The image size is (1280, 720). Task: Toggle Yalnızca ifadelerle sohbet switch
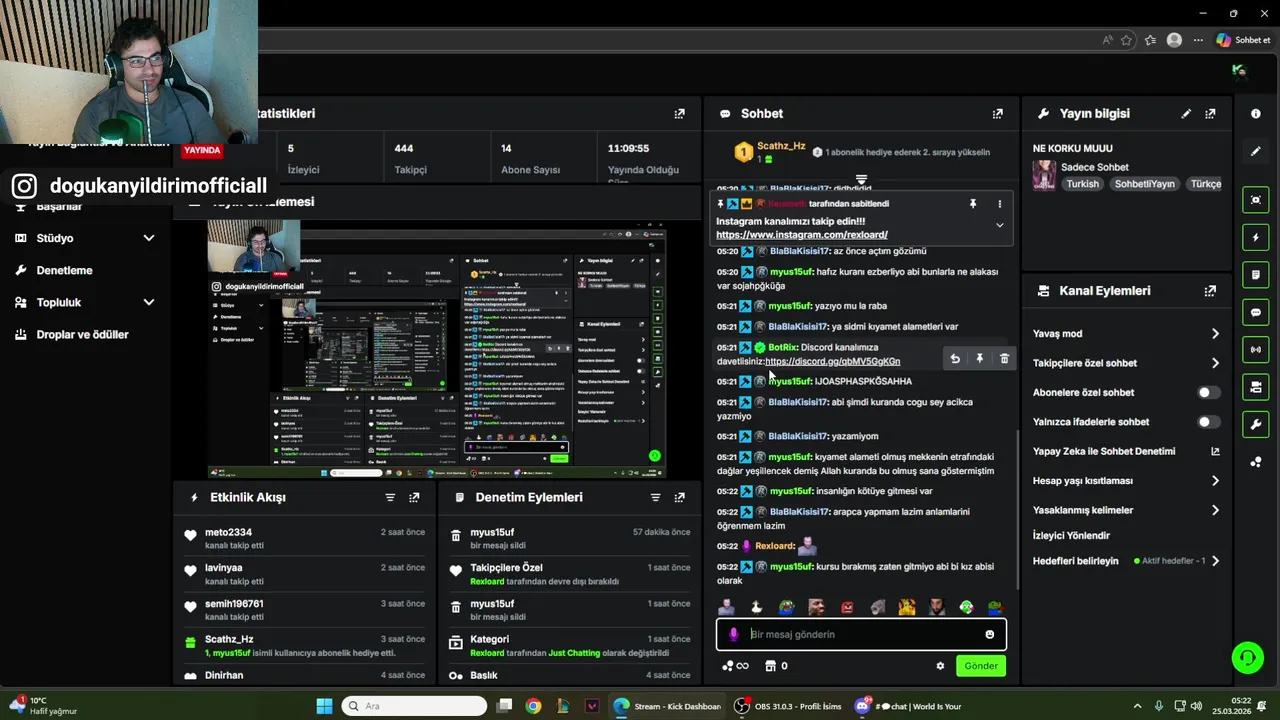[1209, 422]
